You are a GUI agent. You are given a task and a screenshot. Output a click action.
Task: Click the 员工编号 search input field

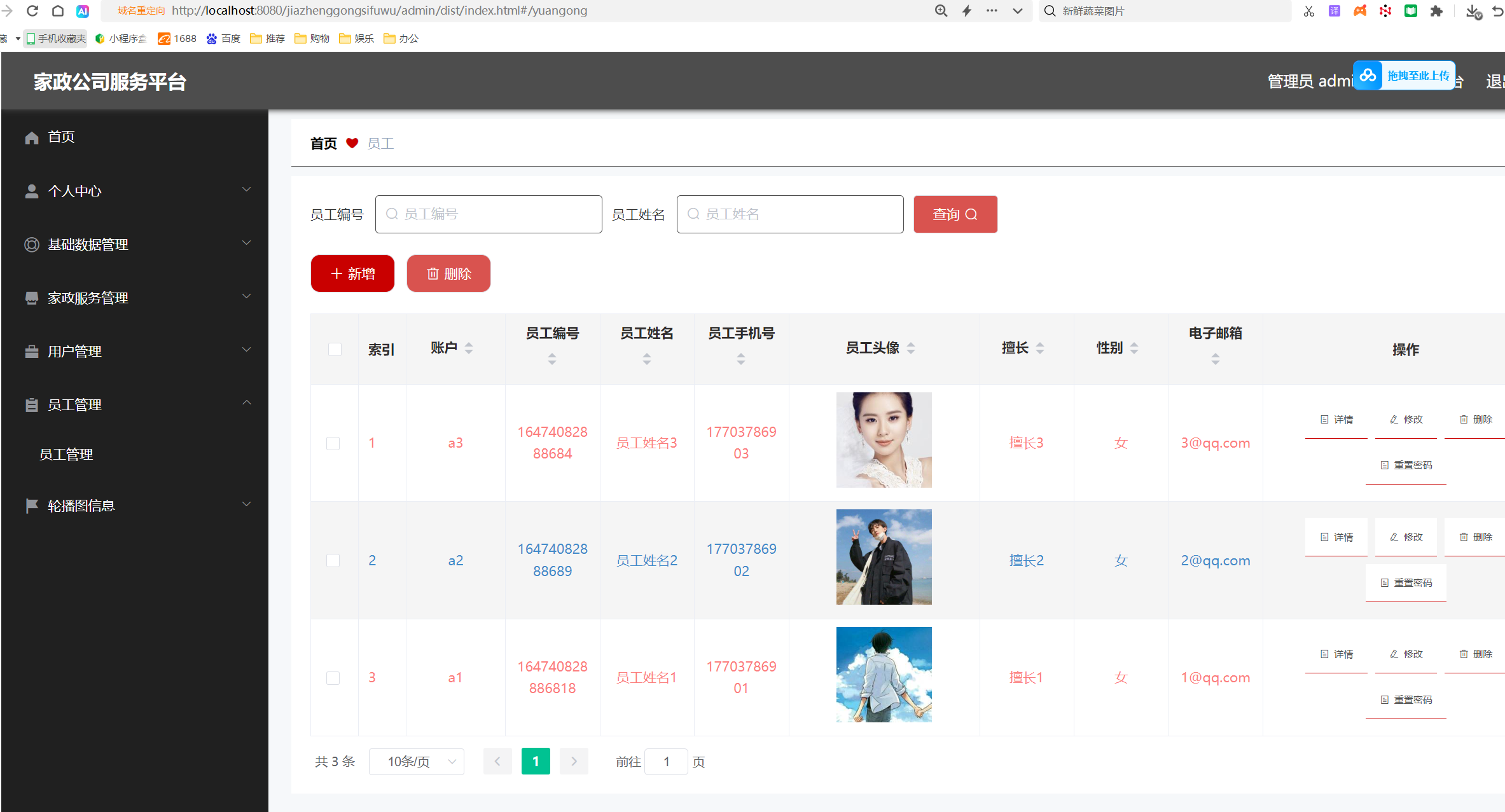click(x=489, y=214)
